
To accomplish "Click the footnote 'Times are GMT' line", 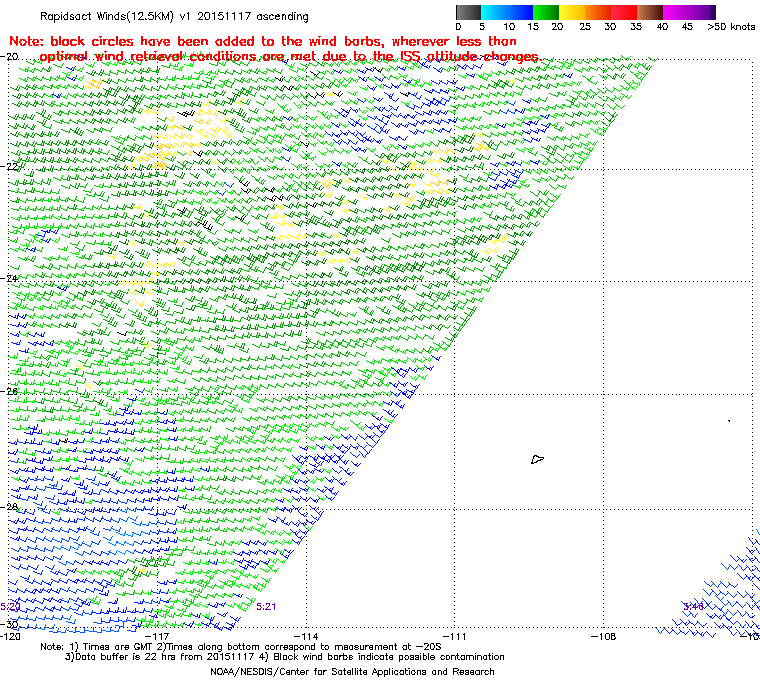I will (x=240, y=647).
